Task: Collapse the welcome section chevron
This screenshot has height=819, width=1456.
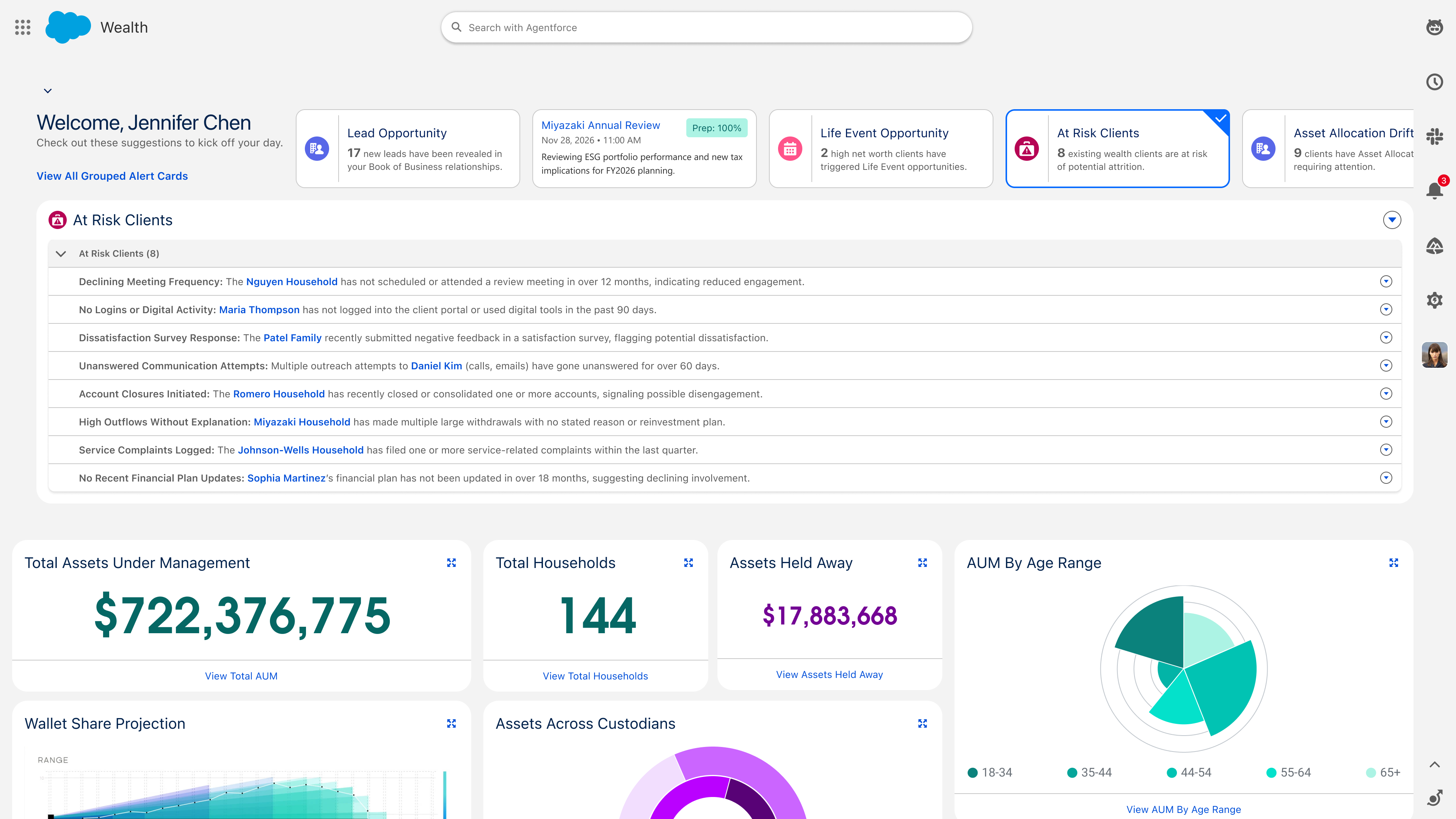Action: click(48, 91)
